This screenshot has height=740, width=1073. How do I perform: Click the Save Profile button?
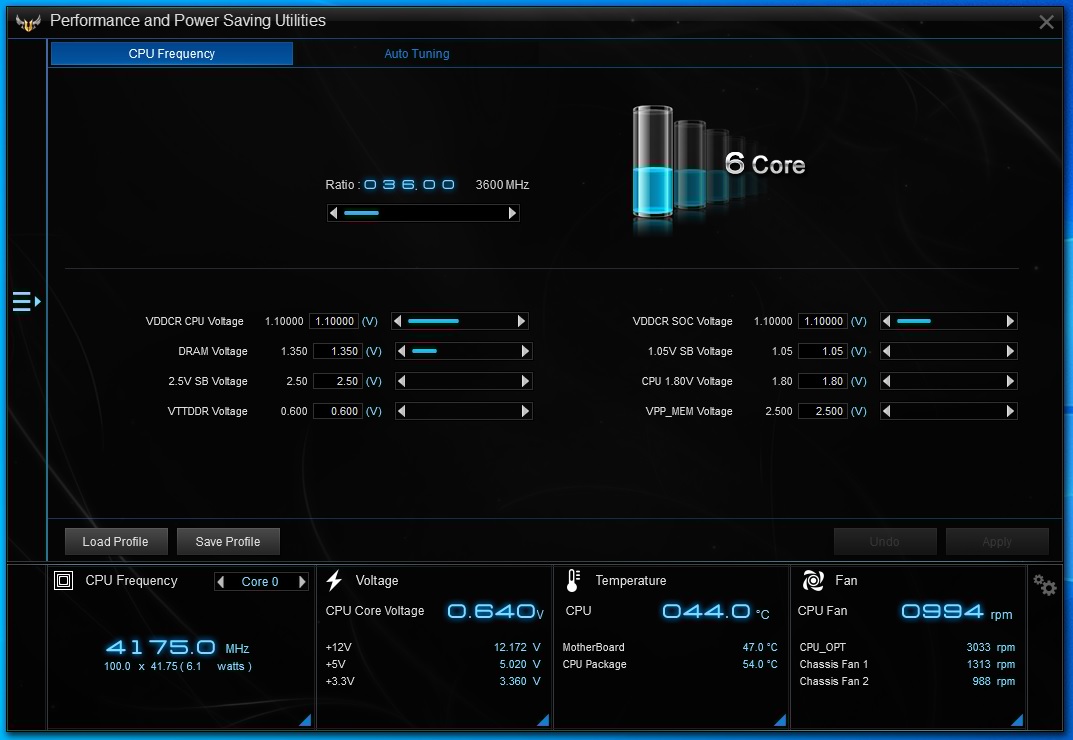(228, 542)
